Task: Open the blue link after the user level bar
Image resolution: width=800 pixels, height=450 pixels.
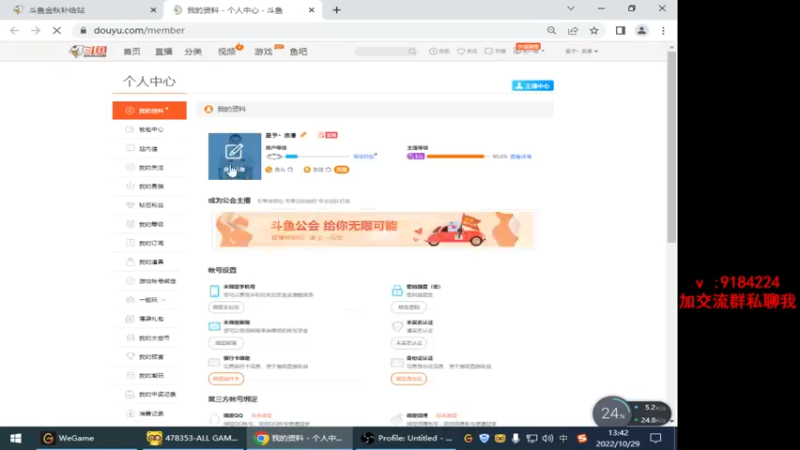Action: (365, 156)
